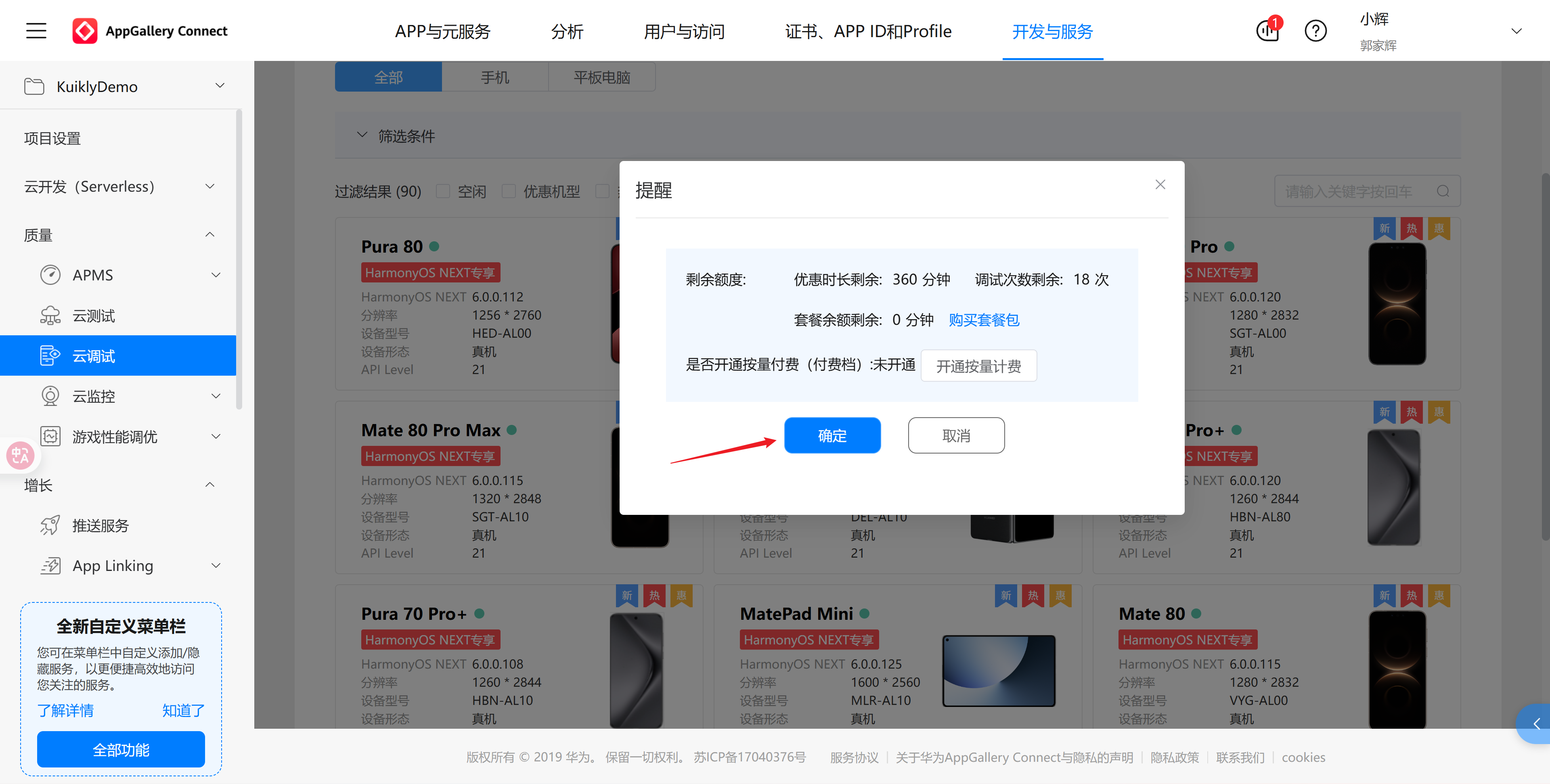The image size is (1550, 784).
Task: Enable the 优惠机型 filter checkbox
Action: pyautogui.click(x=509, y=191)
